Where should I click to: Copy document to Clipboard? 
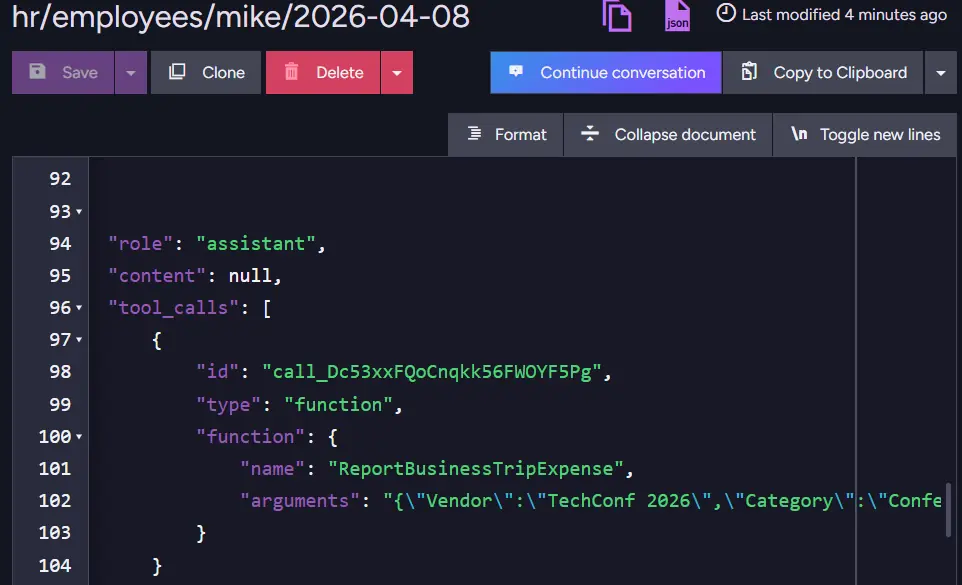point(823,72)
